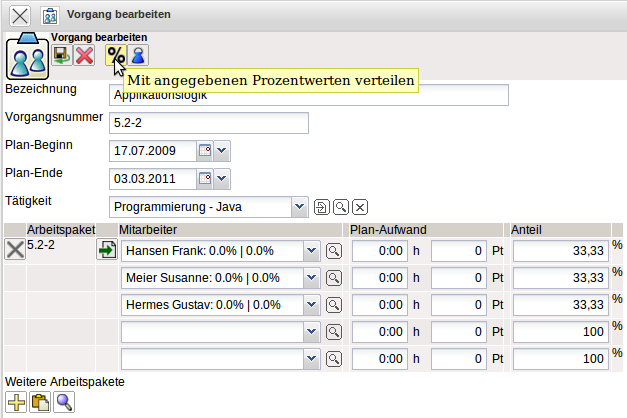
Task: Search work packages with the bottom magnifier icon
Action: click(x=64, y=402)
